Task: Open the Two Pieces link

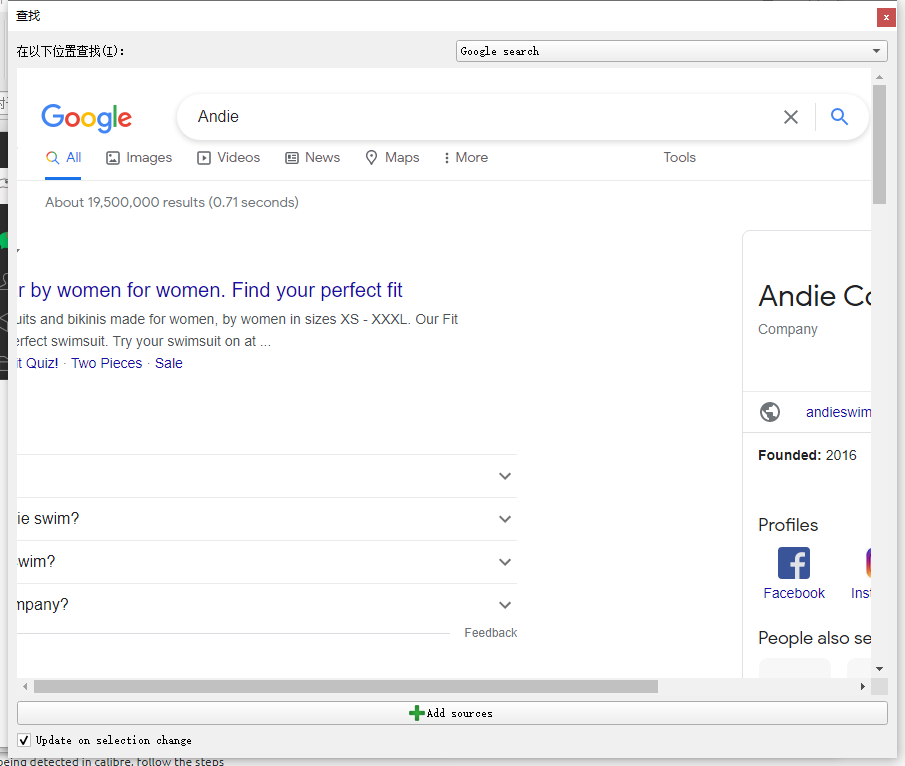Action: click(x=106, y=363)
